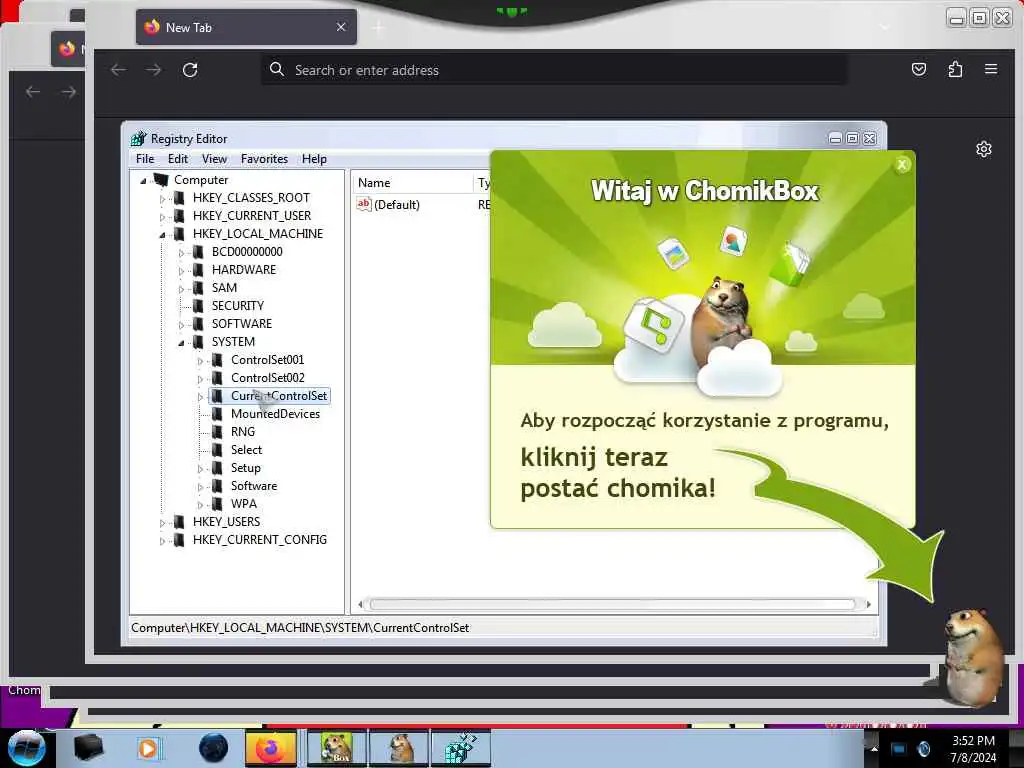Close the New Tab tab
1024x768 pixels.
pos(341,27)
